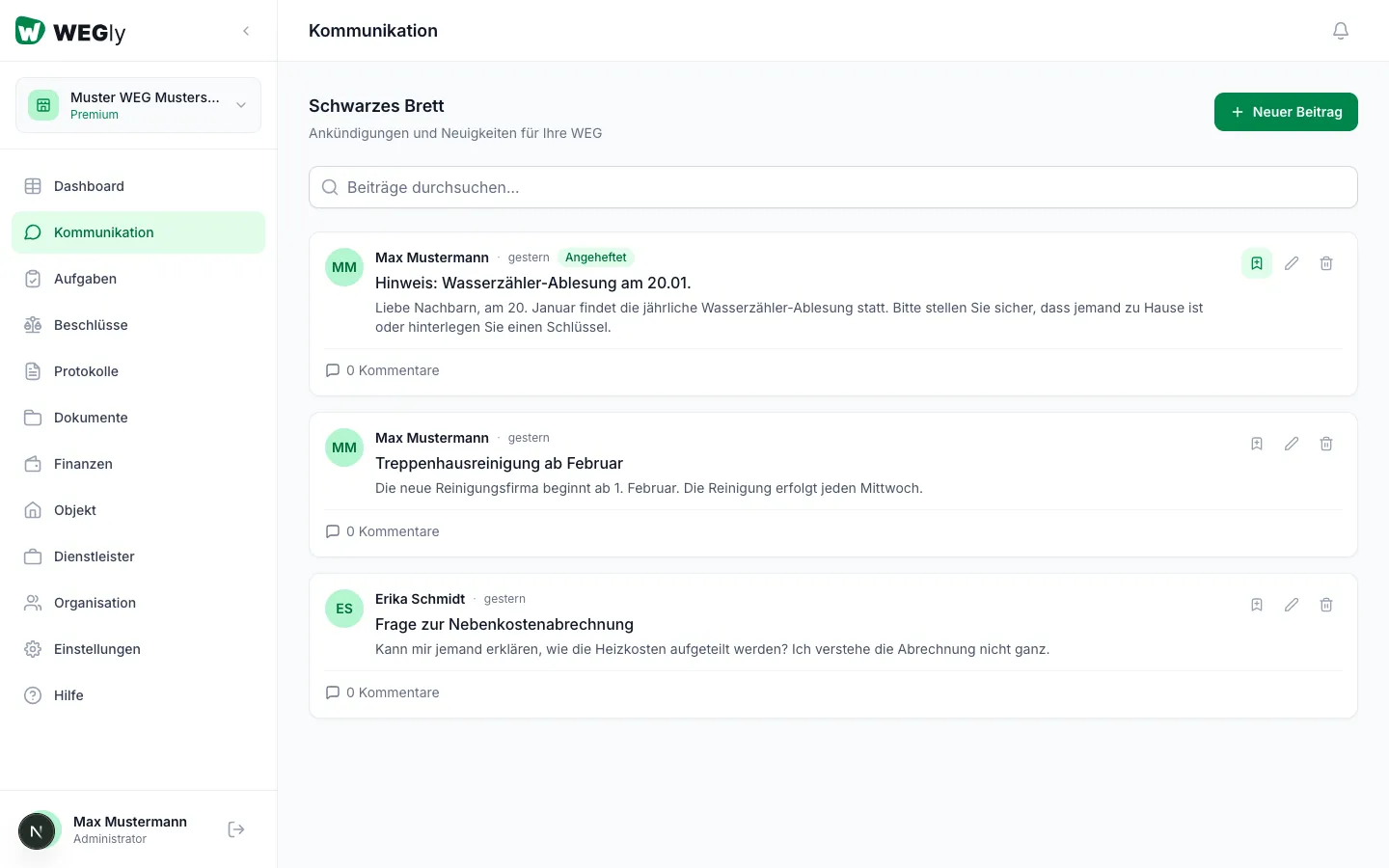Click the WEGly logo
Viewport: 1389px width, 868px height.
[x=70, y=32]
